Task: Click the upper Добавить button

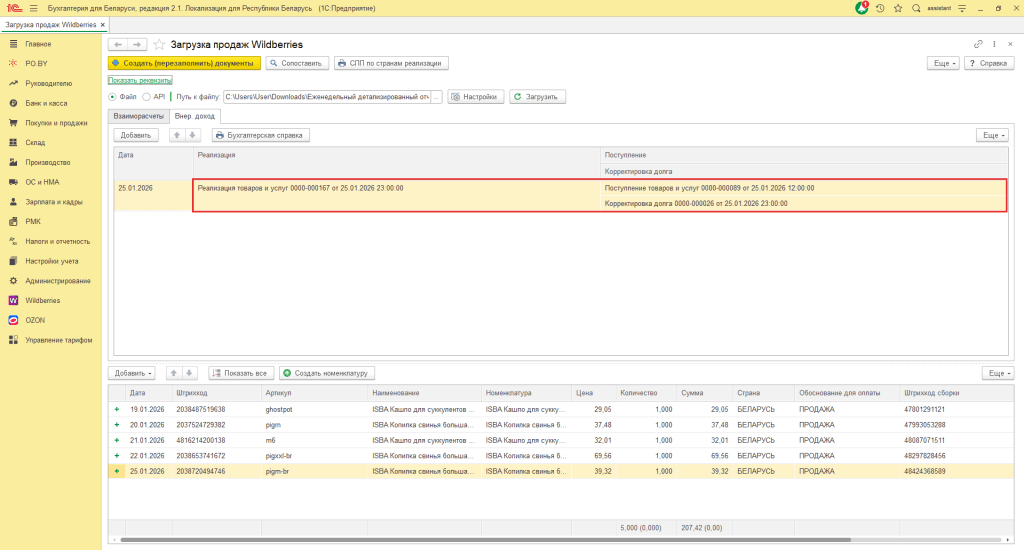Action: point(136,135)
